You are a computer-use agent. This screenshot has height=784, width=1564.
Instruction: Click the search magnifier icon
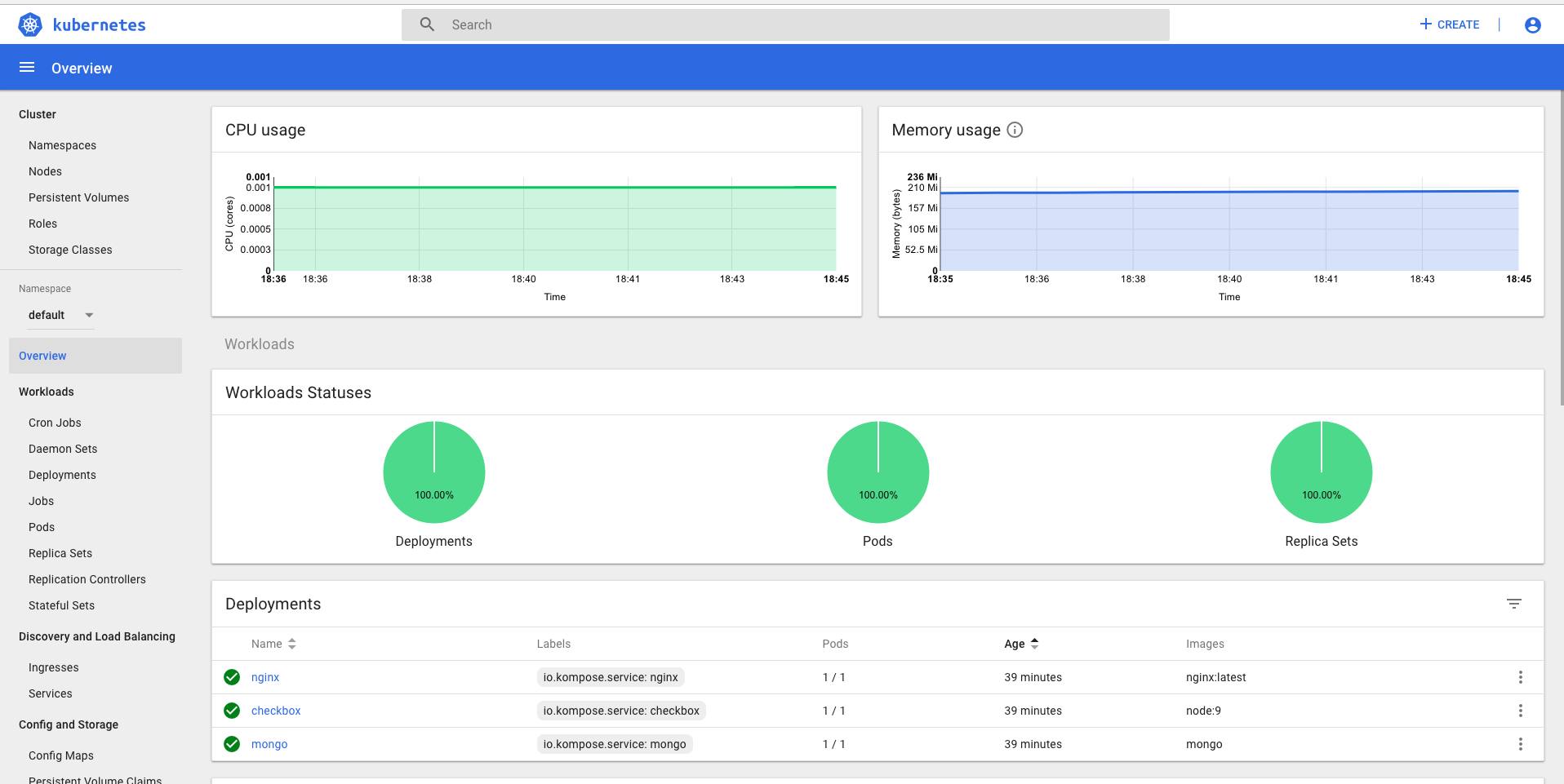click(x=427, y=24)
